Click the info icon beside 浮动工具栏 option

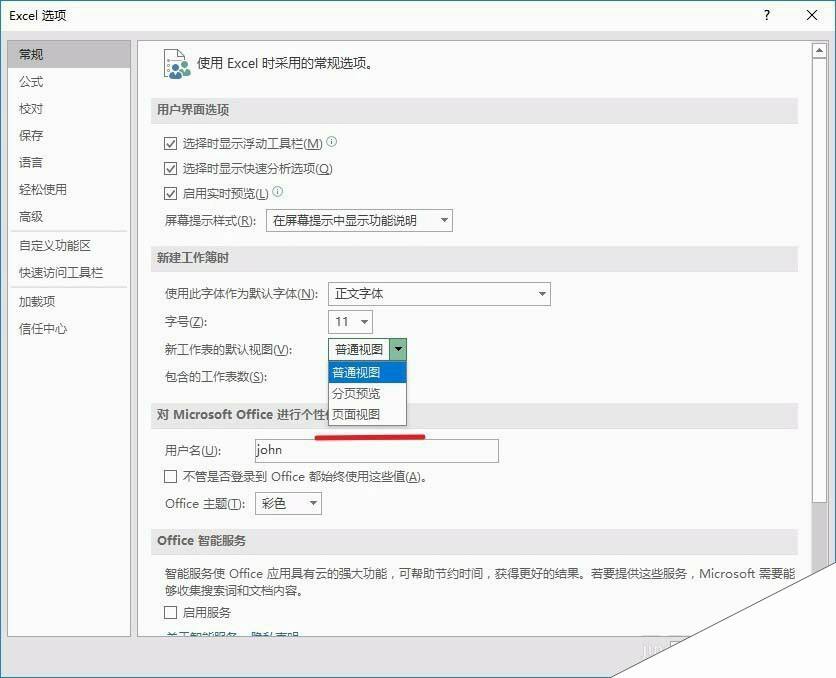tap(332, 142)
